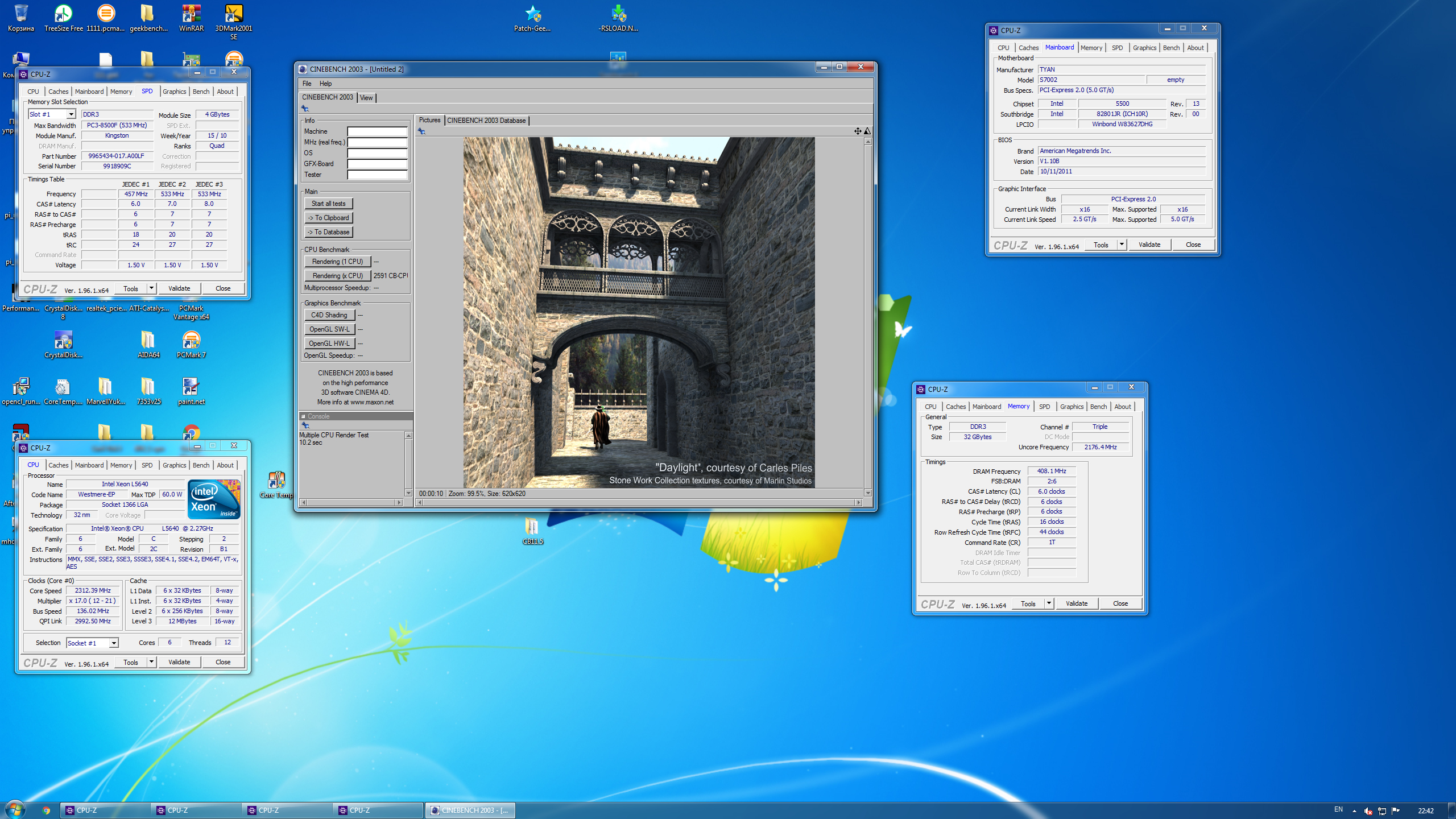Open the CB11.5 folder icon

tap(532, 531)
